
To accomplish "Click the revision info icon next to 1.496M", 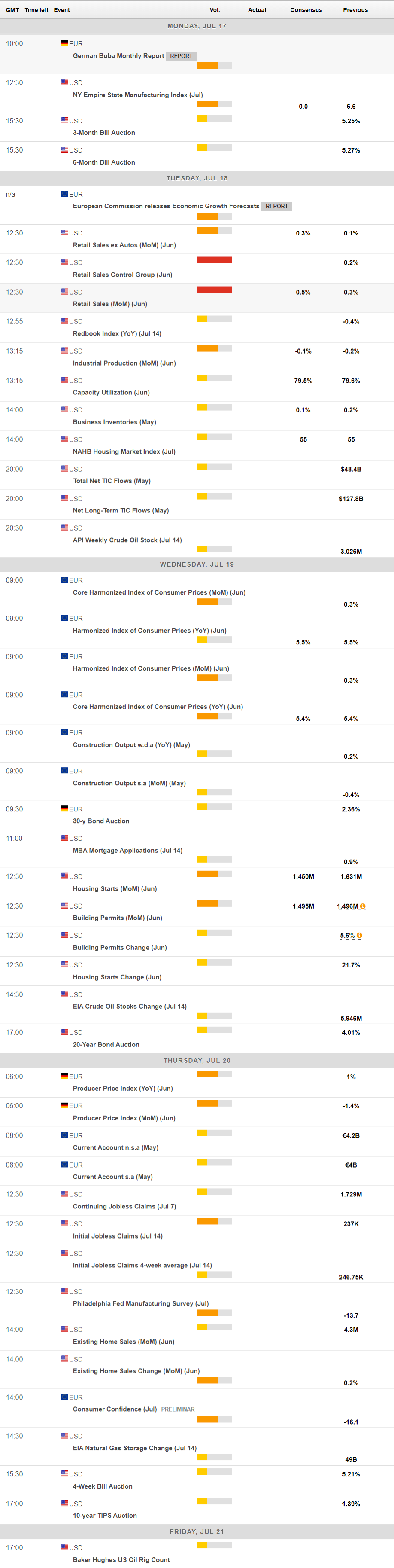I will 363,906.
